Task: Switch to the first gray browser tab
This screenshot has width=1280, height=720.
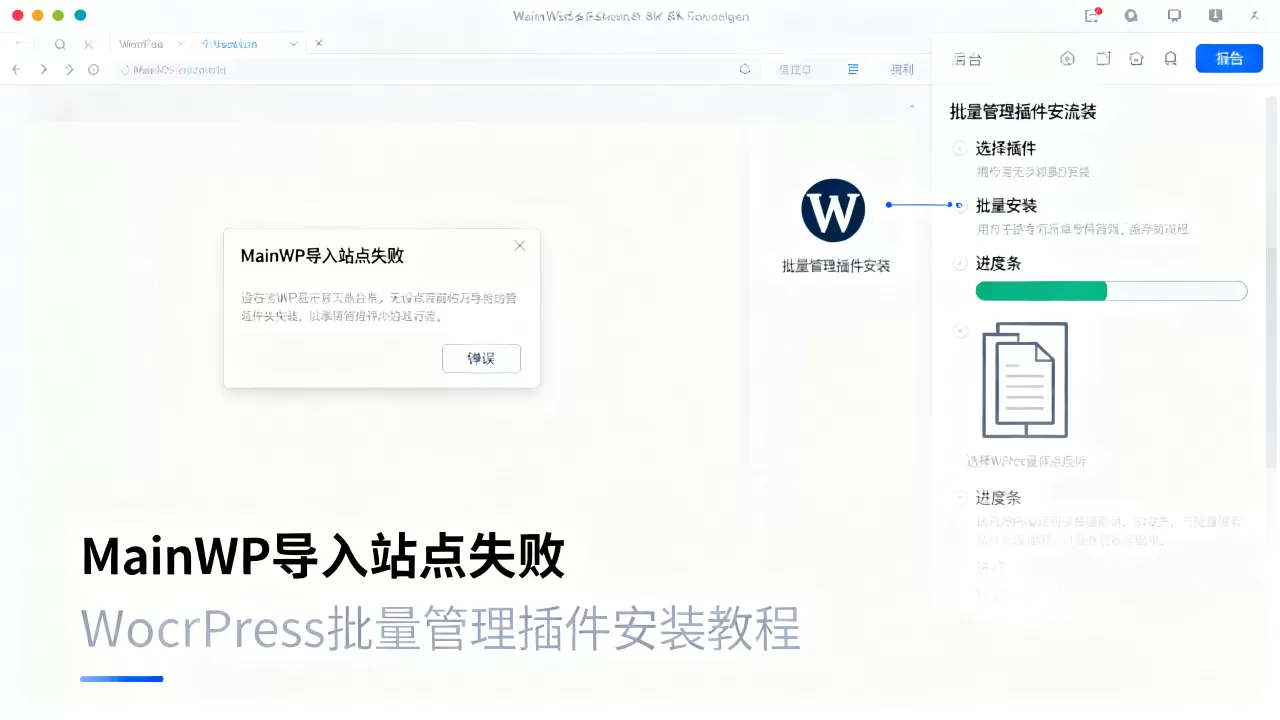Action: 141,44
